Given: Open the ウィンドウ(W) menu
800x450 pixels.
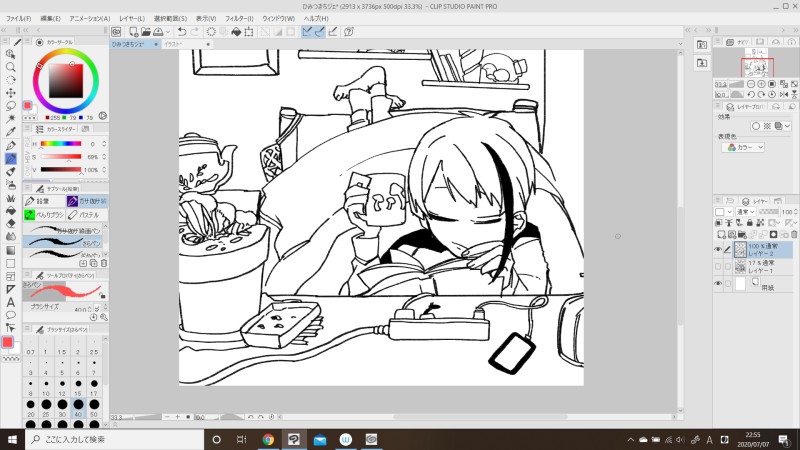Looking at the screenshot, I should (279, 18).
